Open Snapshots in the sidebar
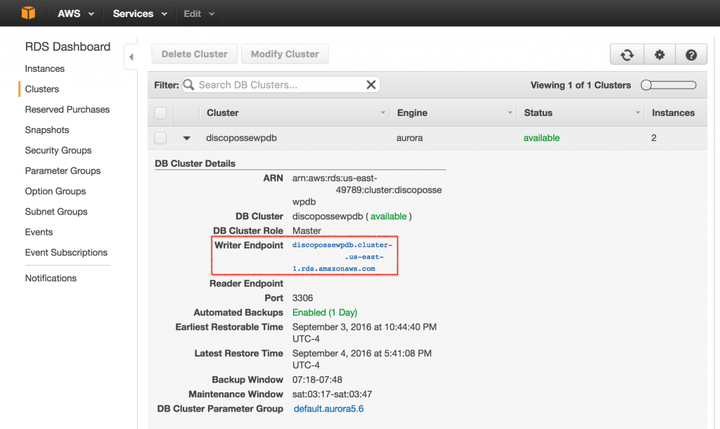This screenshot has width=720, height=429. pyautogui.click(x=47, y=130)
